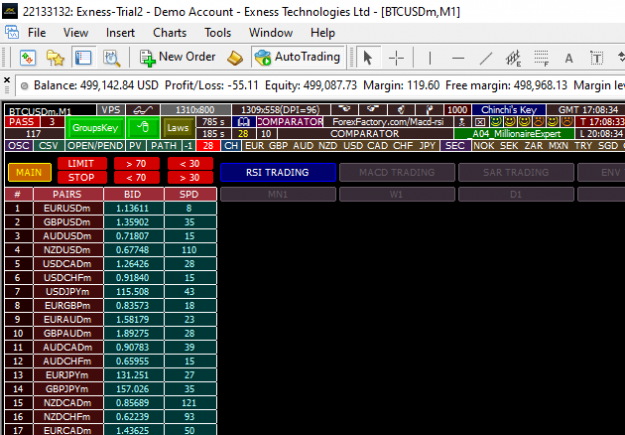Click the PAIRS column header

click(68, 194)
